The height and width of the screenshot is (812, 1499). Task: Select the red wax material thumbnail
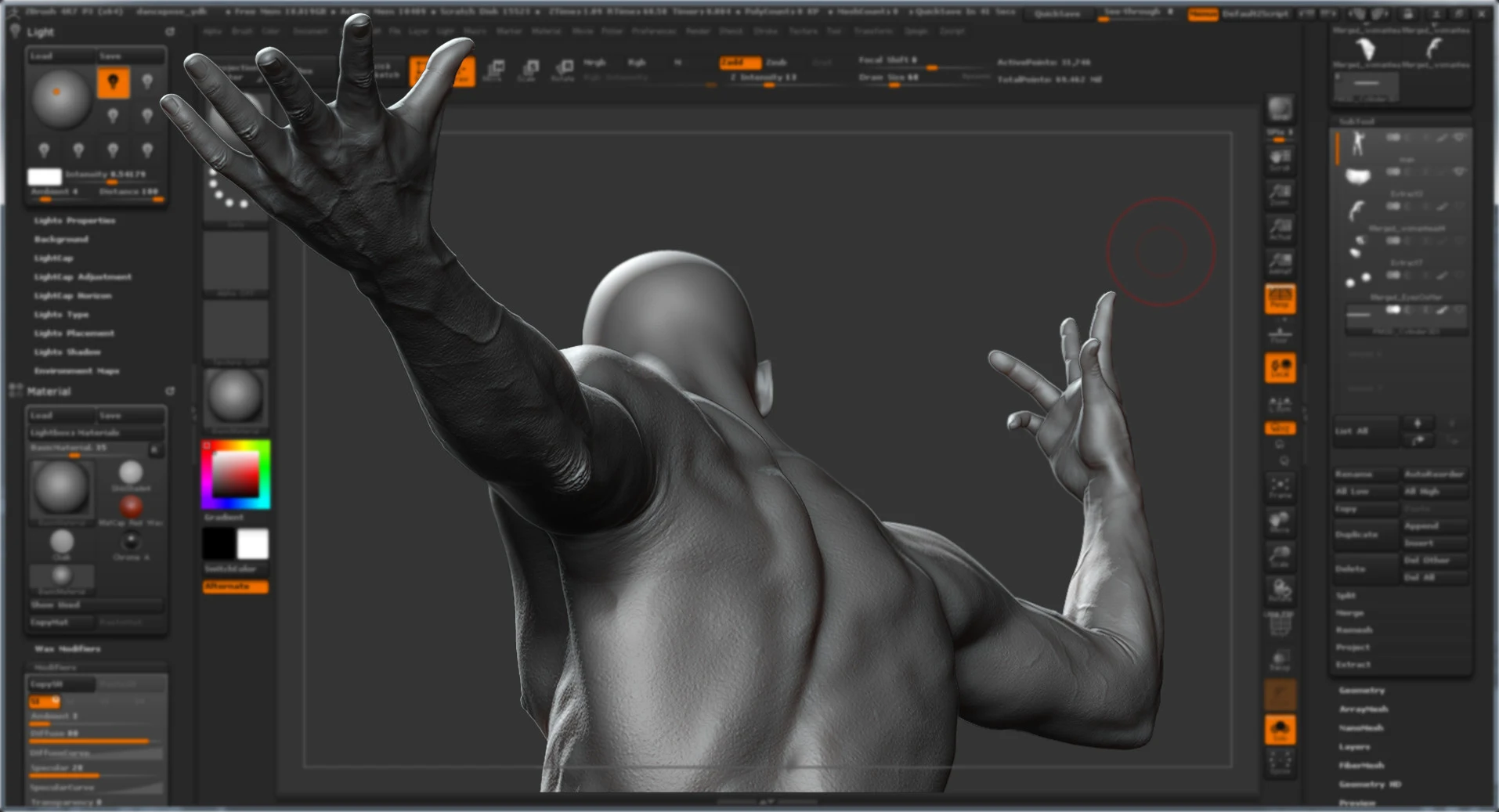(131, 506)
